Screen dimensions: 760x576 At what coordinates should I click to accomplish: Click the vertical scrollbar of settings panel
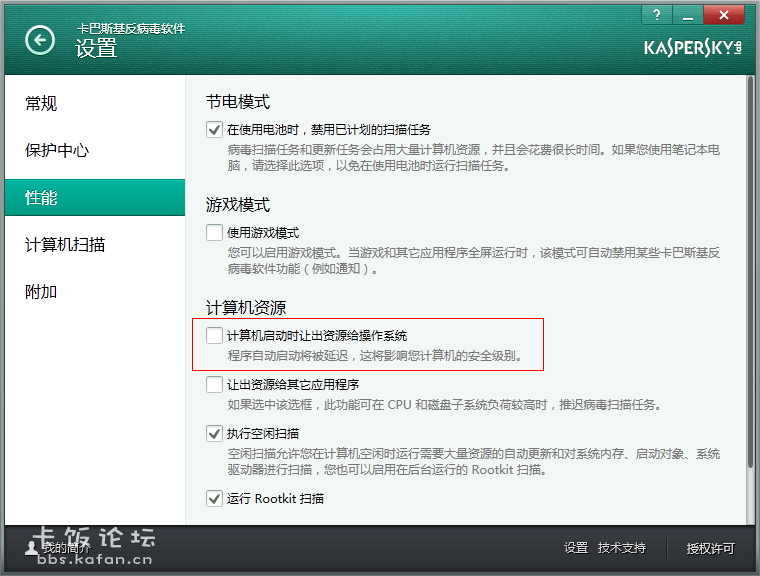[750, 272]
